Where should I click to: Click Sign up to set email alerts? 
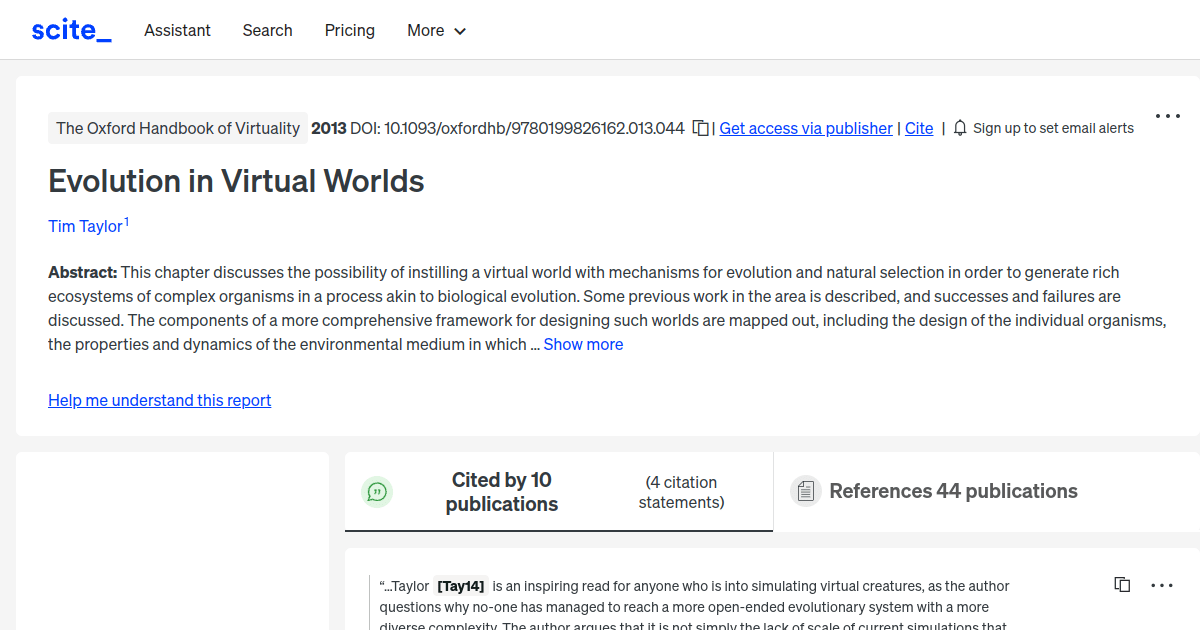click(x=1053, y=128)
